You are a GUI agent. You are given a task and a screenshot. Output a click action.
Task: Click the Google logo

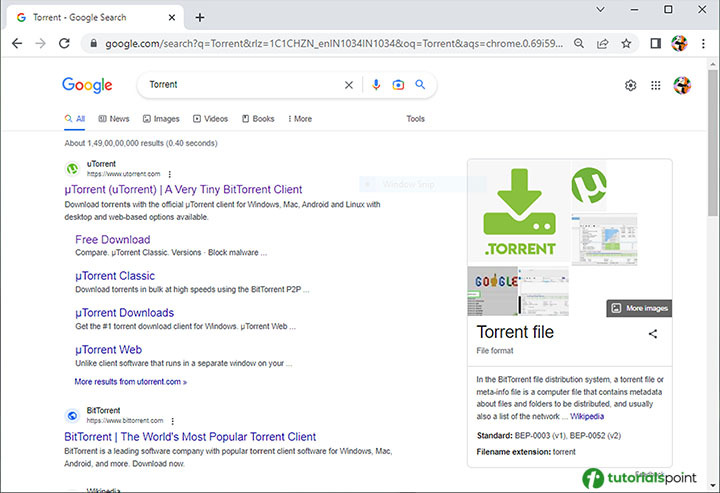tap(87, 85)
